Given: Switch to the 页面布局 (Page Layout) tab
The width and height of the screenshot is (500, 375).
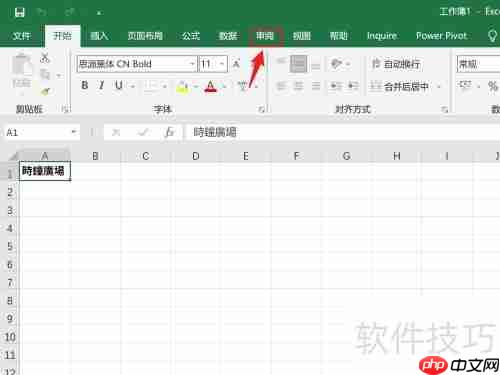Looking at the screenshot, I should click(x=145, y=36).
